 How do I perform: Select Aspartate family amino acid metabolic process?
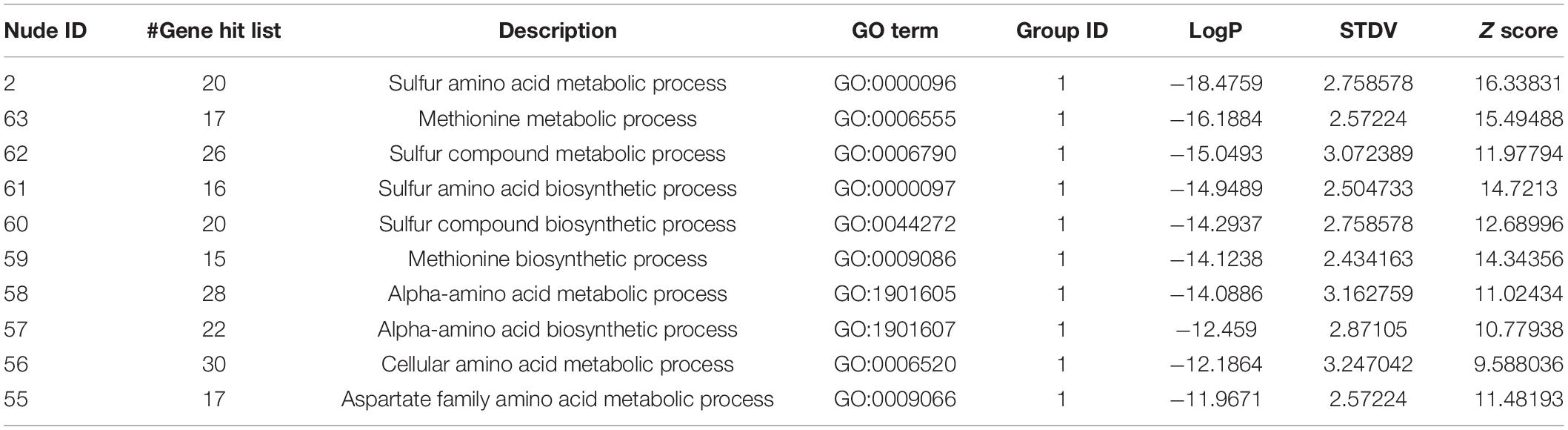[x=558, y=400]
